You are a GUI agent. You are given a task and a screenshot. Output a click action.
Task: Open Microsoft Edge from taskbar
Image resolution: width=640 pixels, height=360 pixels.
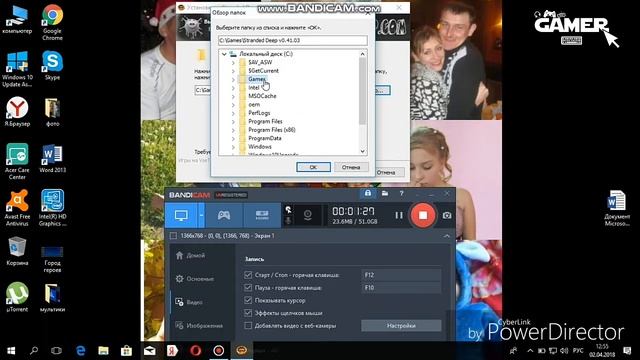point(81,351)
